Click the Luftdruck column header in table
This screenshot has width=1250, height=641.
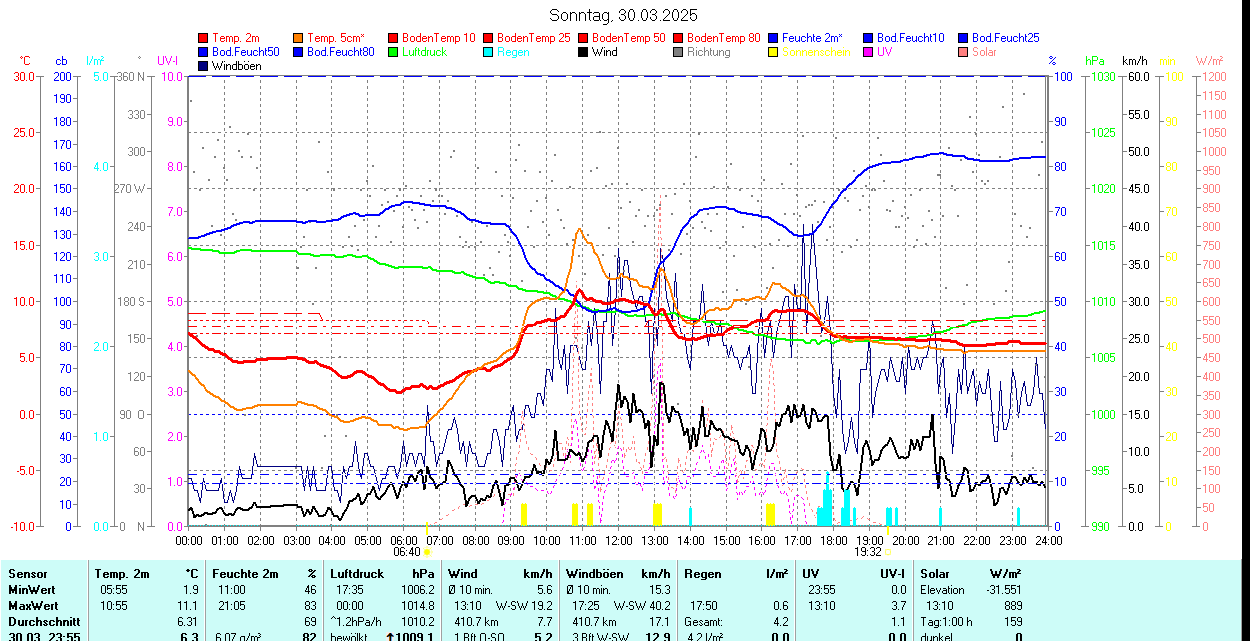357,574
